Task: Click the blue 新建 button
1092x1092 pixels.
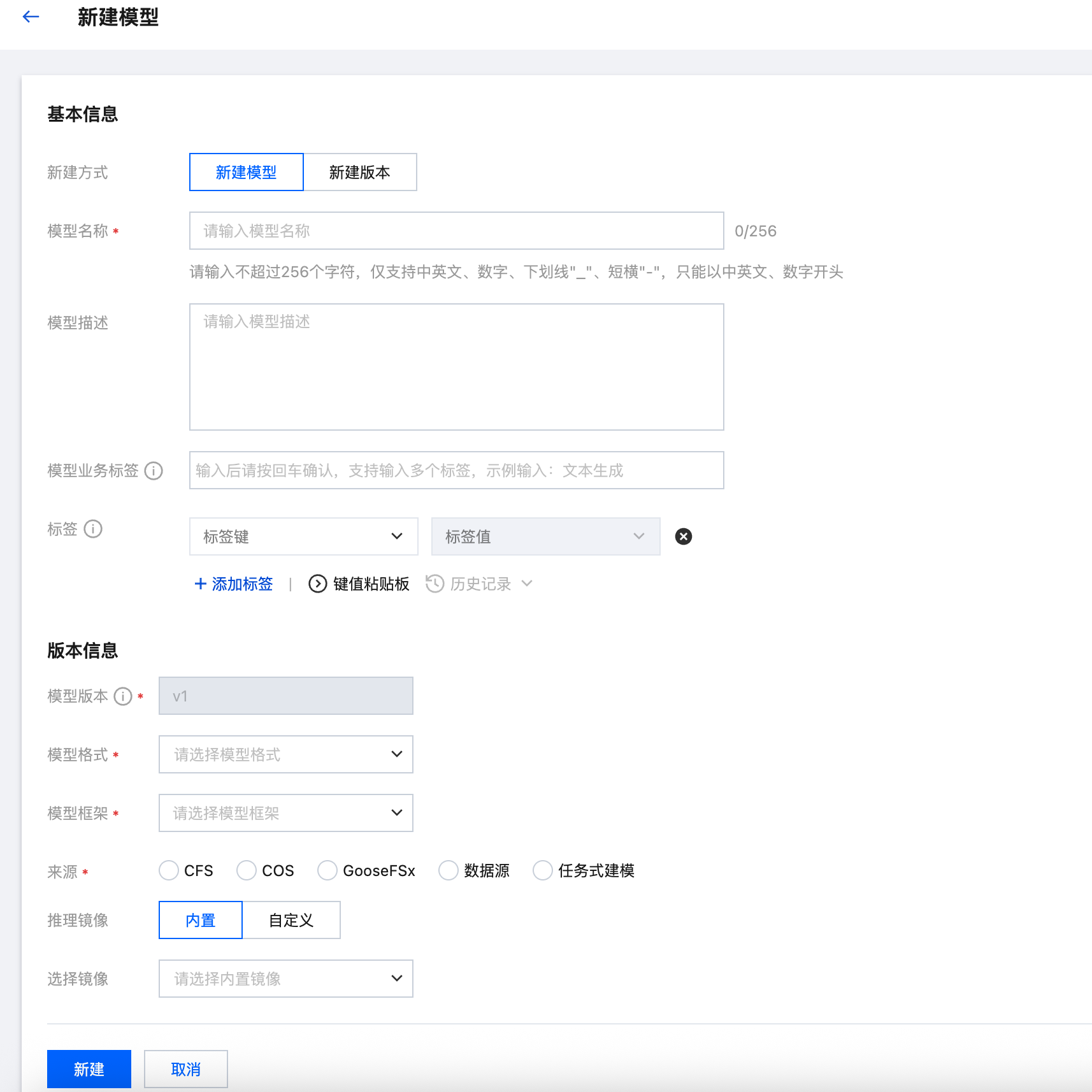Action: (89, 1069)
